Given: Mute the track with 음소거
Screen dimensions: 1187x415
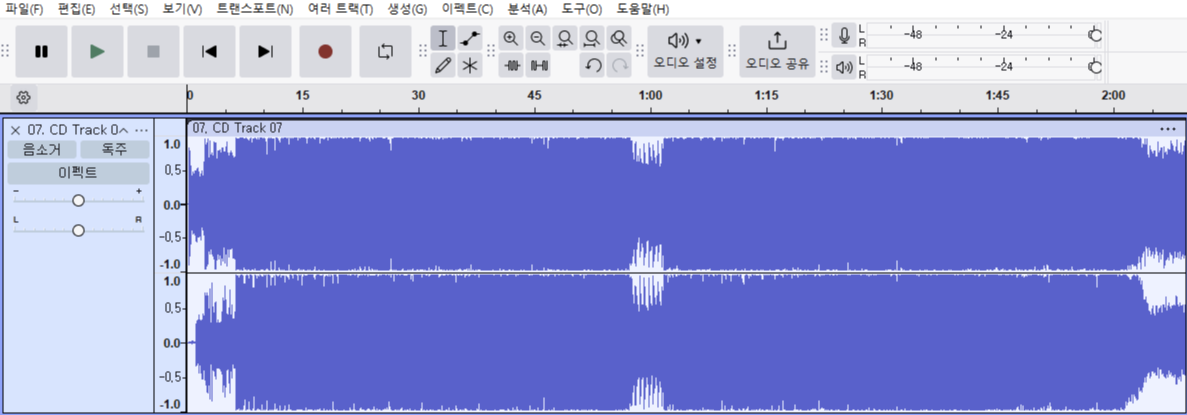Looking at the screenshot, I should click(x=42, y=149).
